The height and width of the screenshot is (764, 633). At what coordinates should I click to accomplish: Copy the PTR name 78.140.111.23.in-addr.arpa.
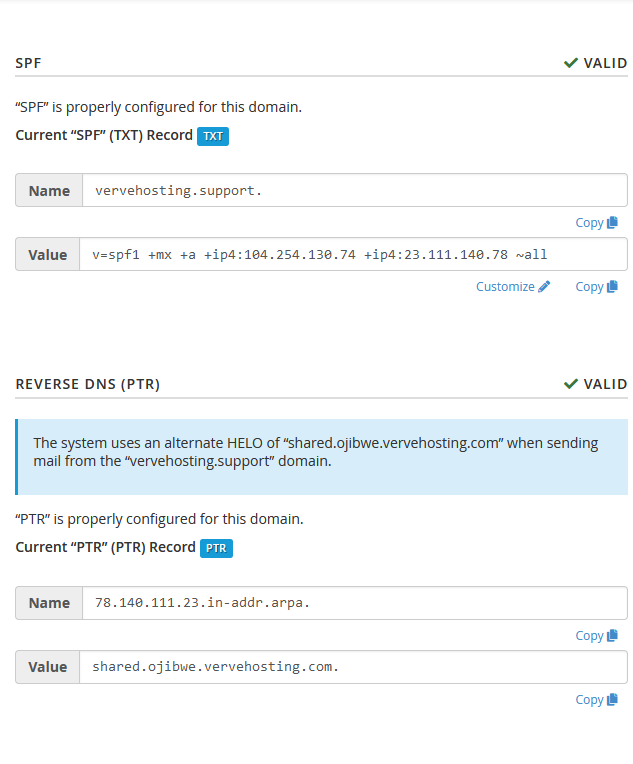[596, 635]
